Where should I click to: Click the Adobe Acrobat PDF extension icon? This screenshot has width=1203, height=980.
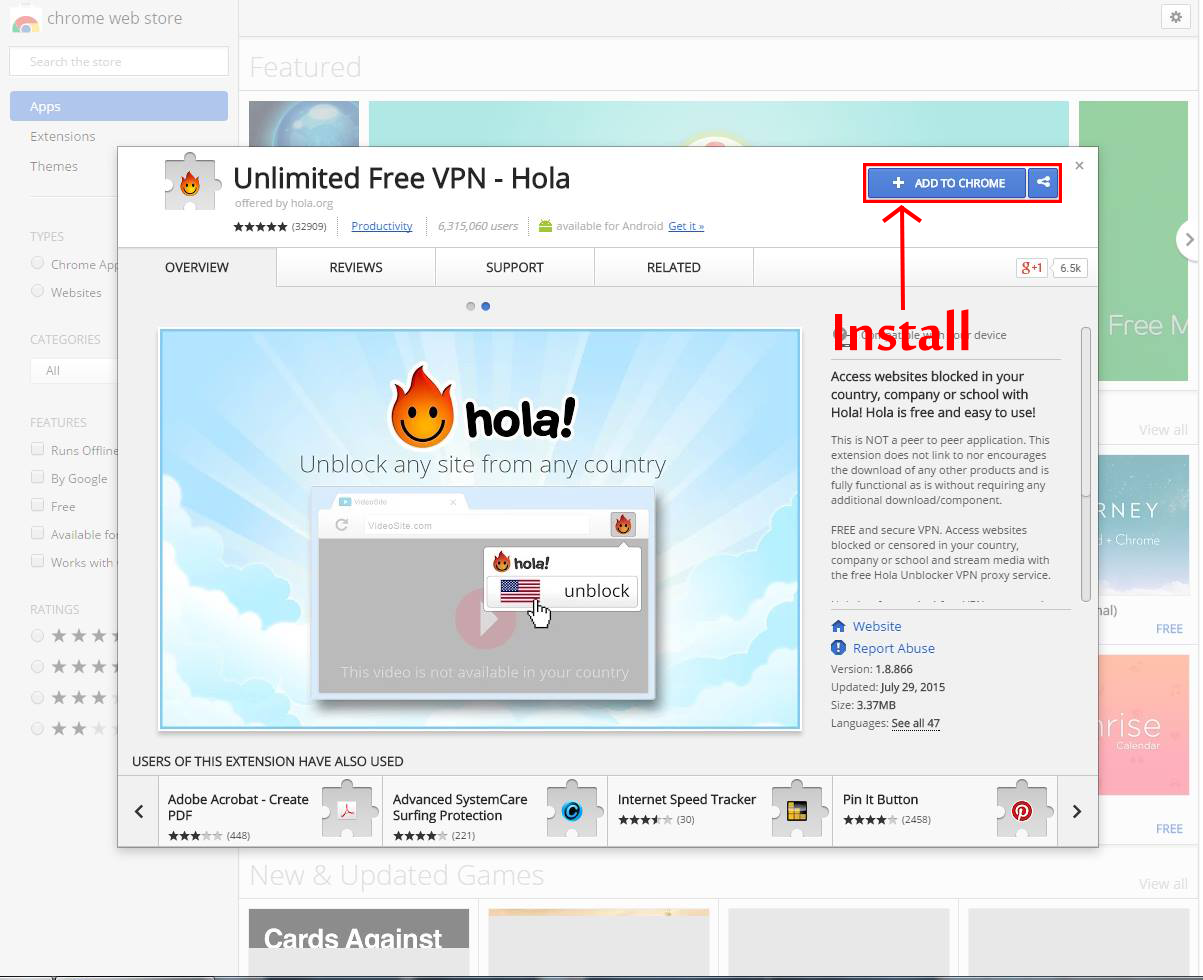point(346,811)
